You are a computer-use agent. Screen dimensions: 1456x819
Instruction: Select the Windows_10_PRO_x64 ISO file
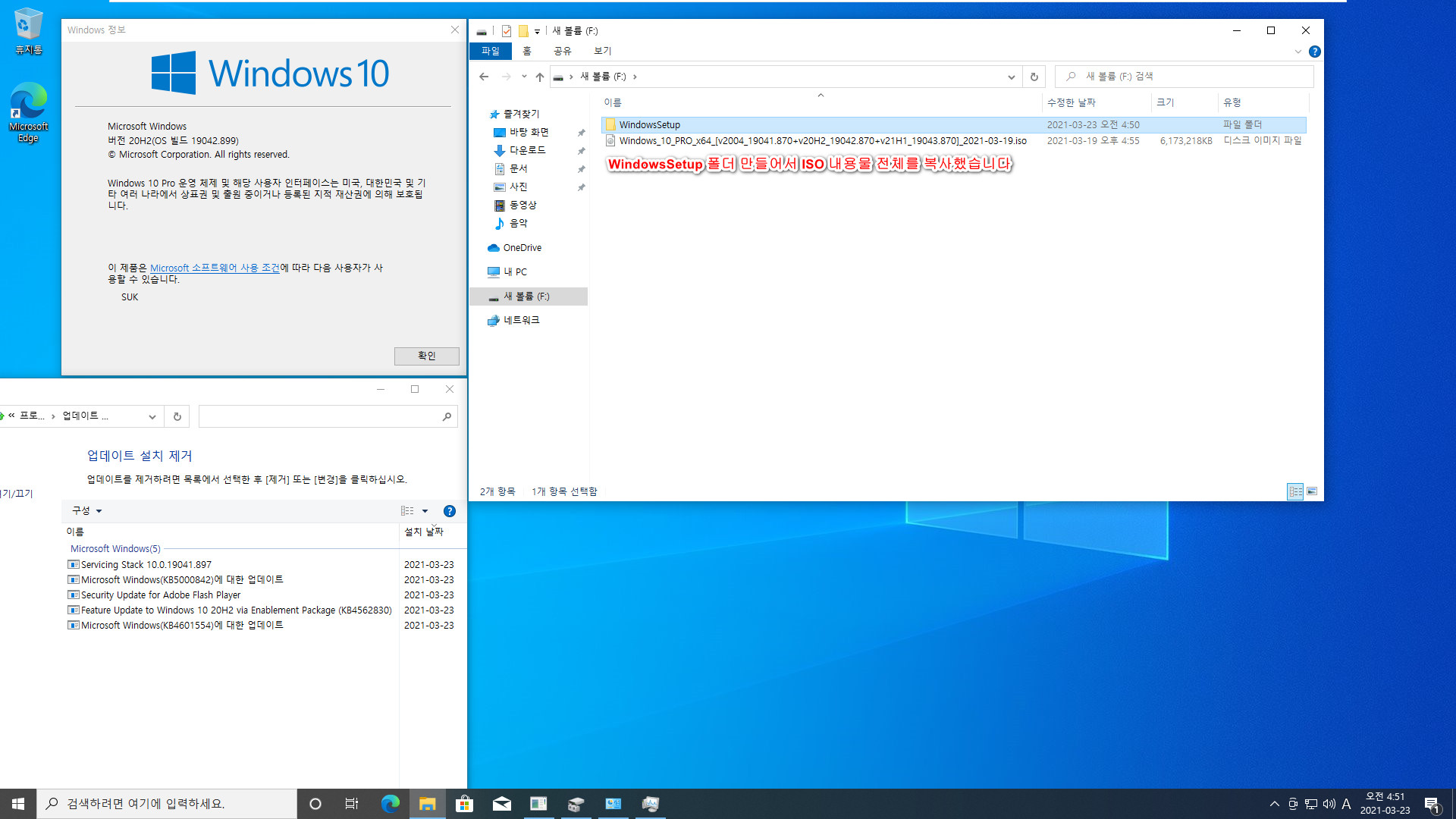pyautogui.click(x=954, y=141)
